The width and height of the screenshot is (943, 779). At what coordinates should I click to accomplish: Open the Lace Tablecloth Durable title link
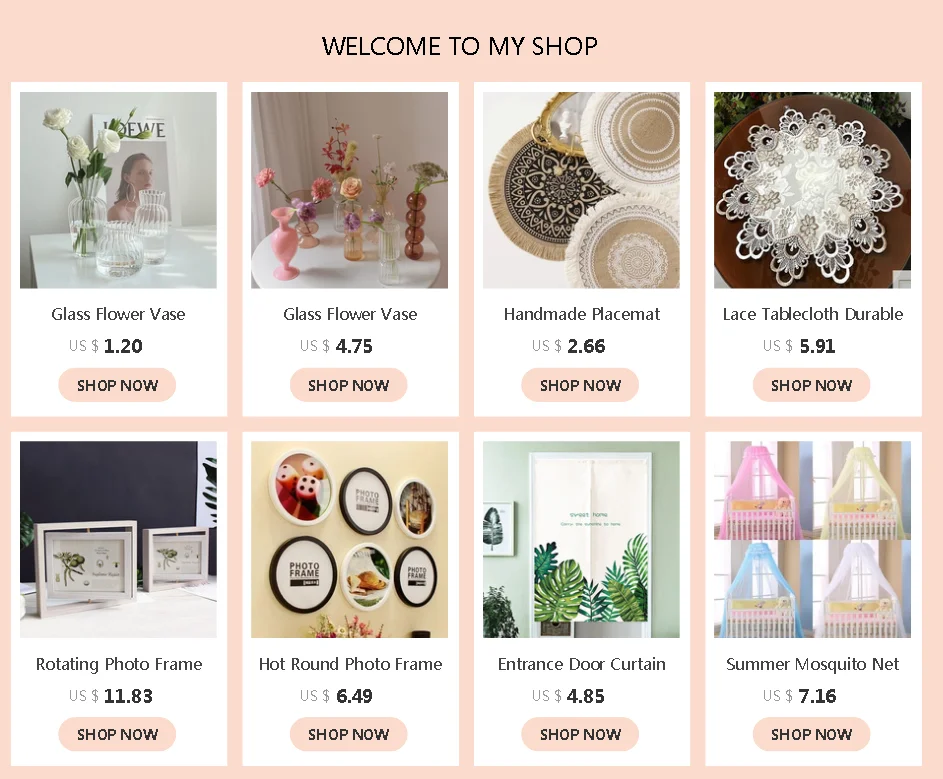click(812, 314)
